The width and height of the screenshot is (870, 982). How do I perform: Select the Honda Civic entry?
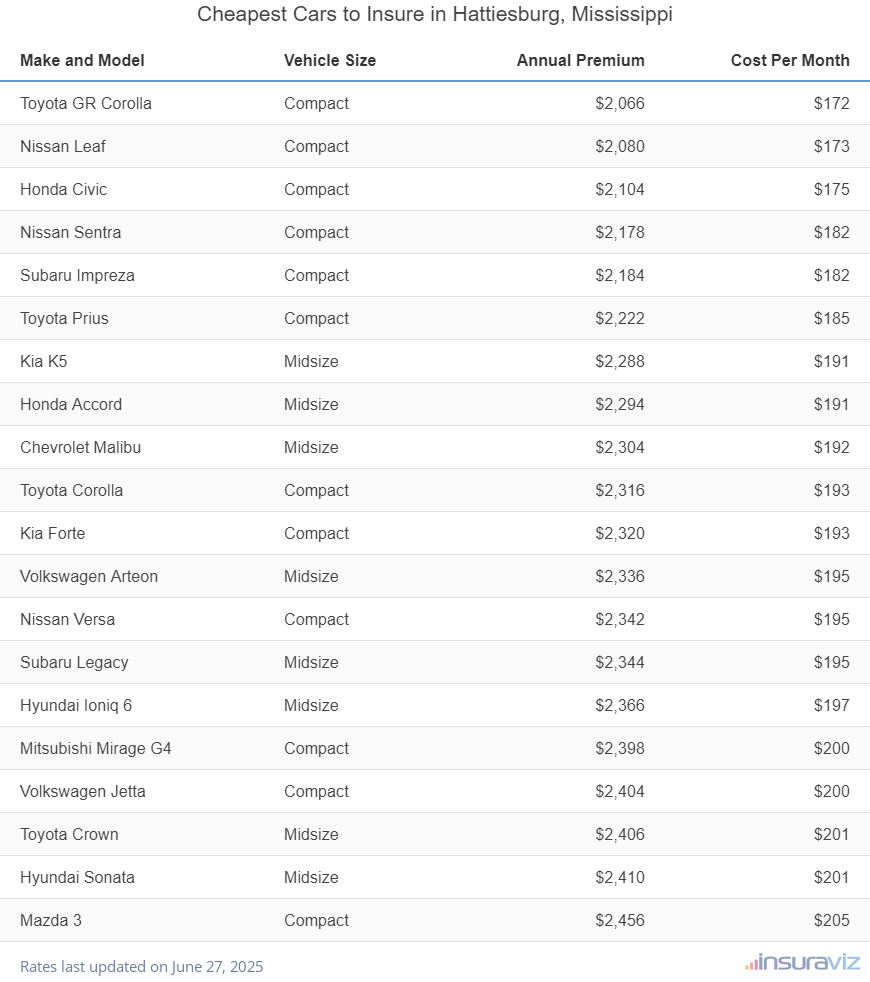point(63,189)
